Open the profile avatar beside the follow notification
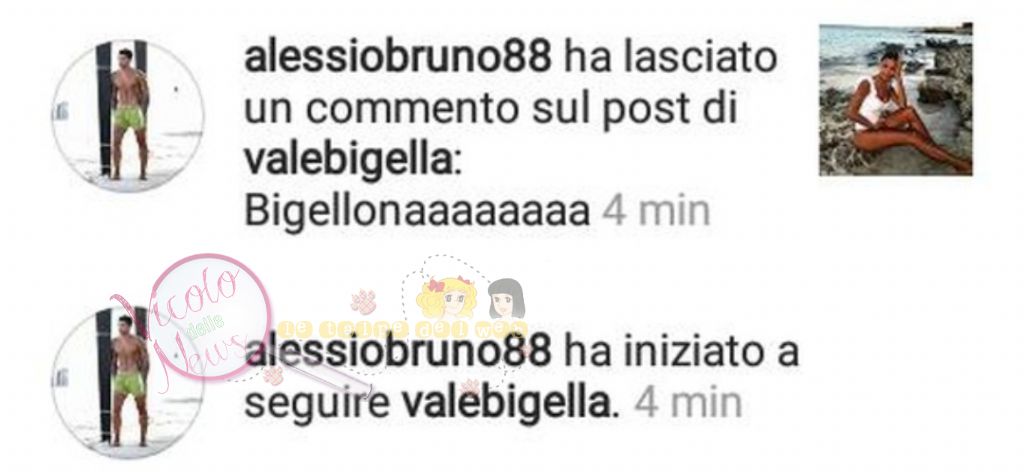The height and width of the screenshot is (472, 1024). tap(128, 383)
